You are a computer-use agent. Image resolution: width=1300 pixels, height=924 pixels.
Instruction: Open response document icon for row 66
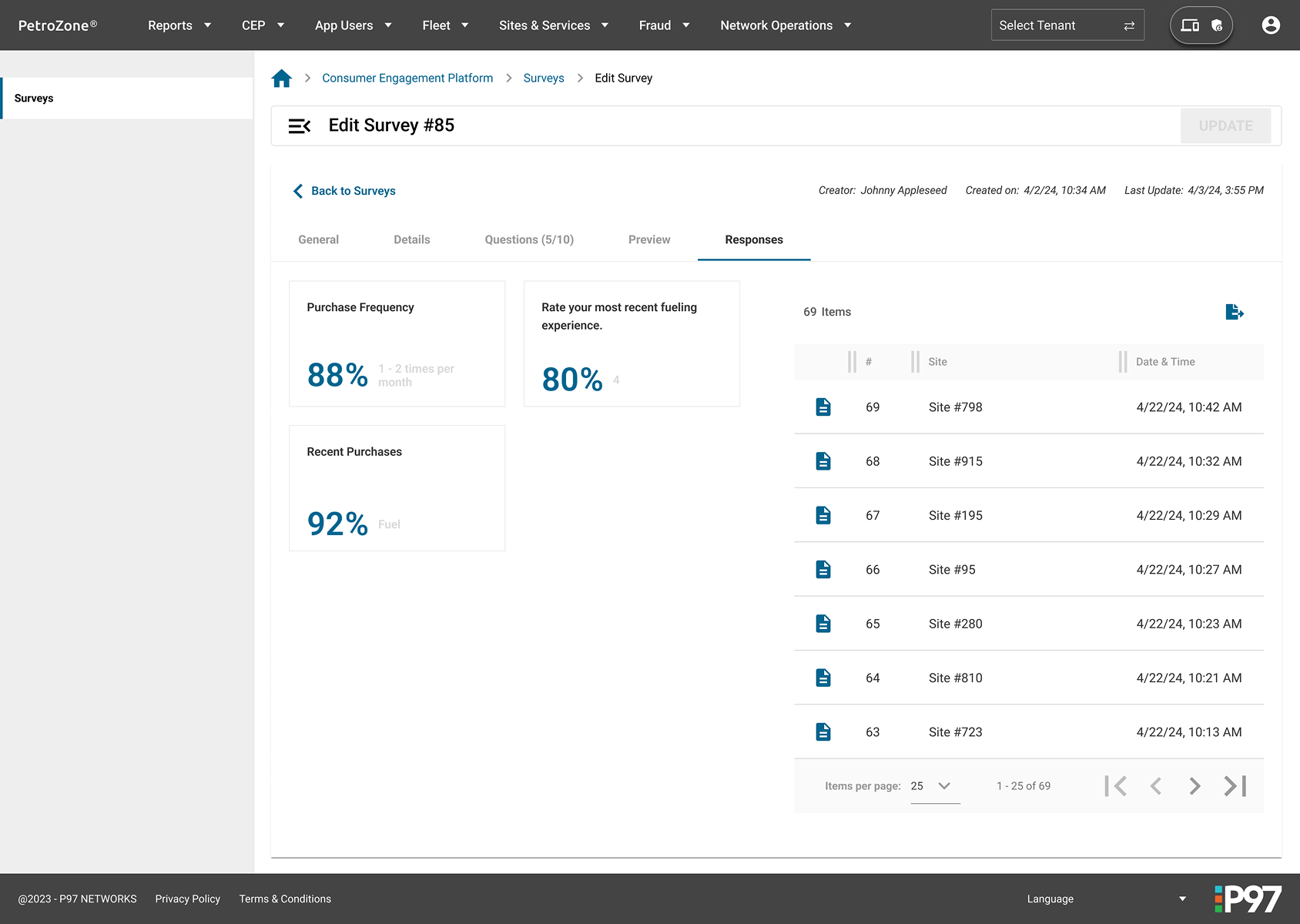point(823,570)
